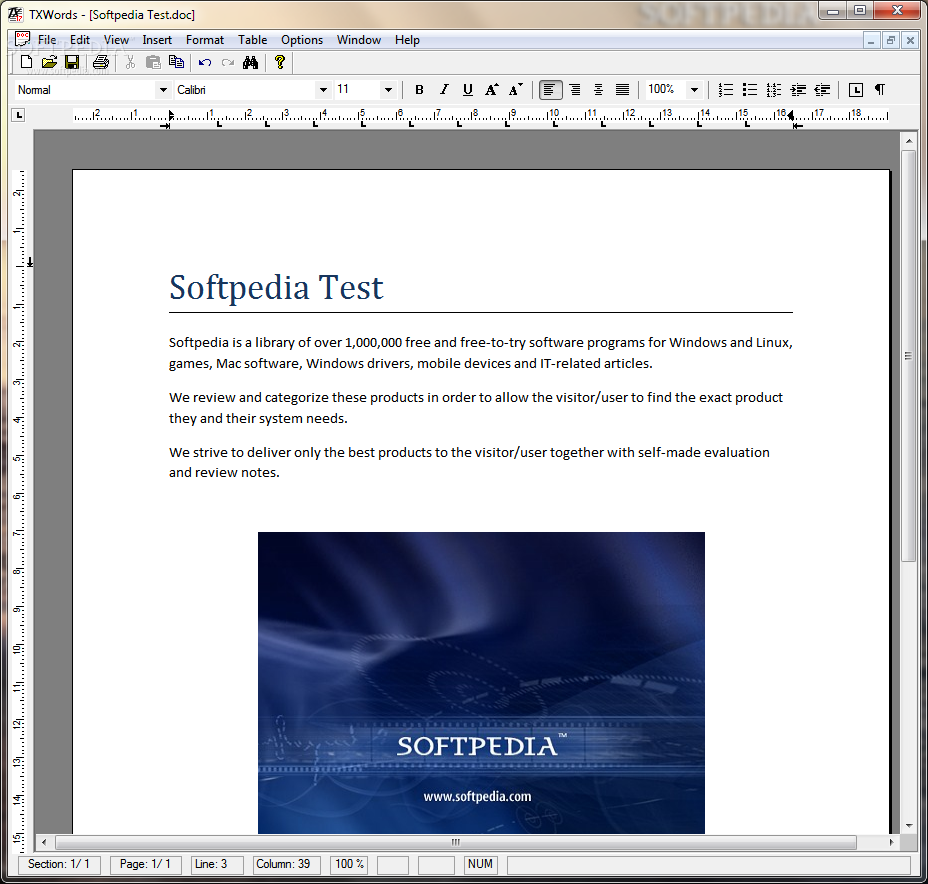Open the Help menu
This screenshot has width=928, height=884.
tap(407, 40)
